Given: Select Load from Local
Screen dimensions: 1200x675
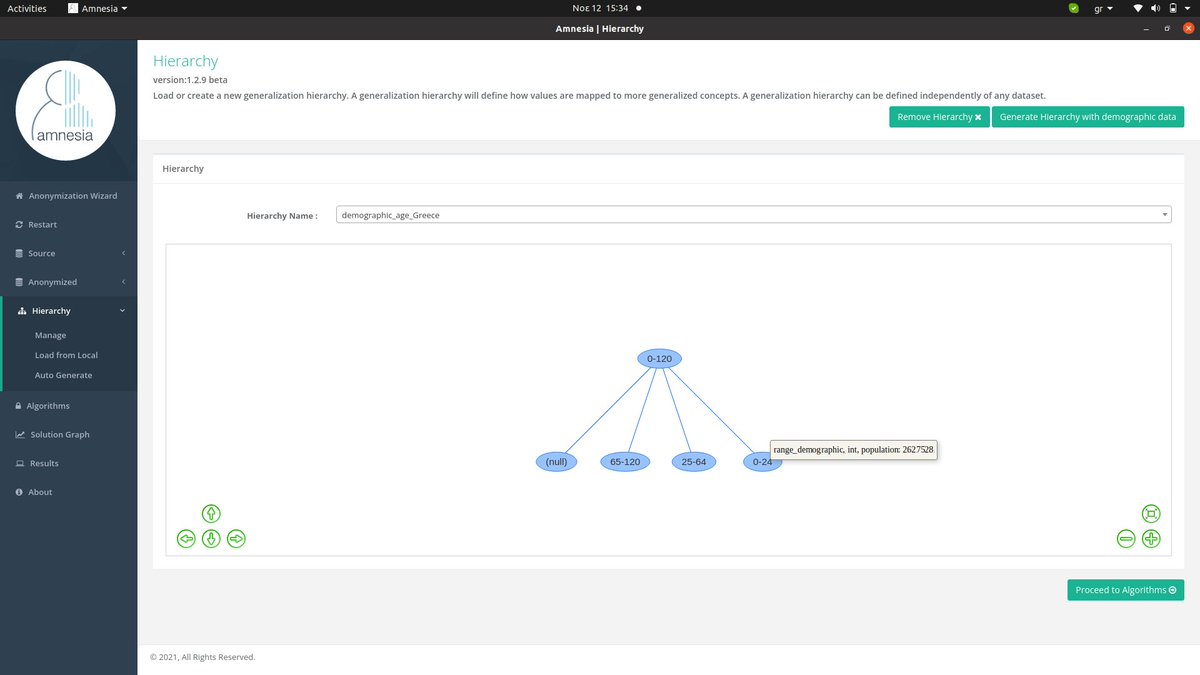Looking at the screenshot, I should point(66,355).
